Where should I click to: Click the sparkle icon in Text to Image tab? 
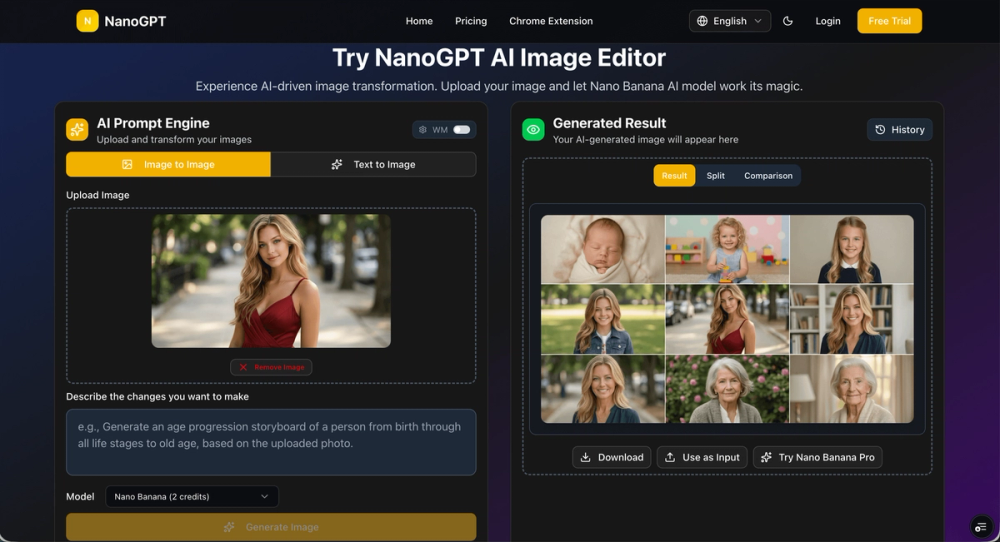point(337,165)
